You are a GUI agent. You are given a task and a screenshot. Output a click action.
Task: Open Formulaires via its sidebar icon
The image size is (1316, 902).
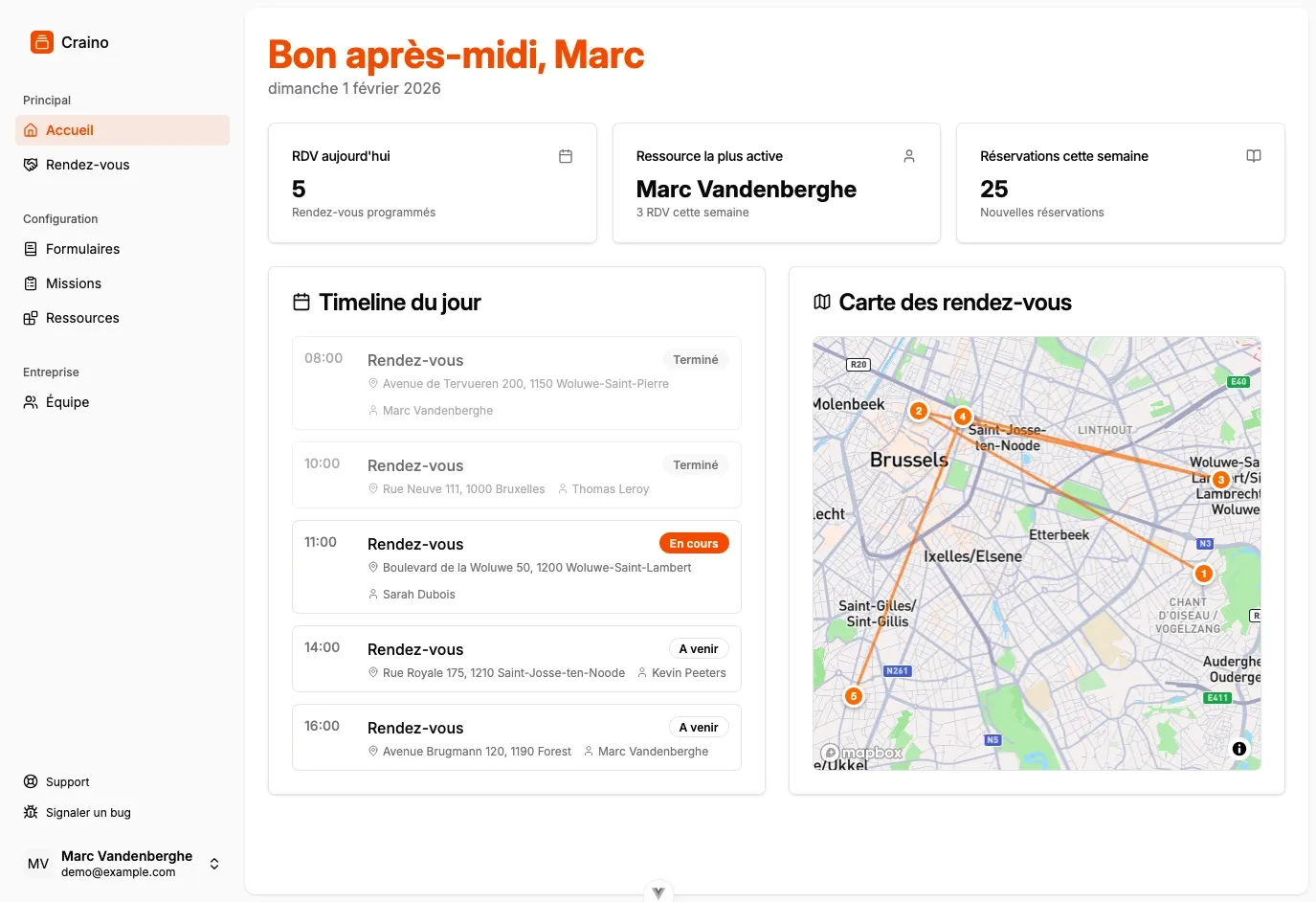30,249
